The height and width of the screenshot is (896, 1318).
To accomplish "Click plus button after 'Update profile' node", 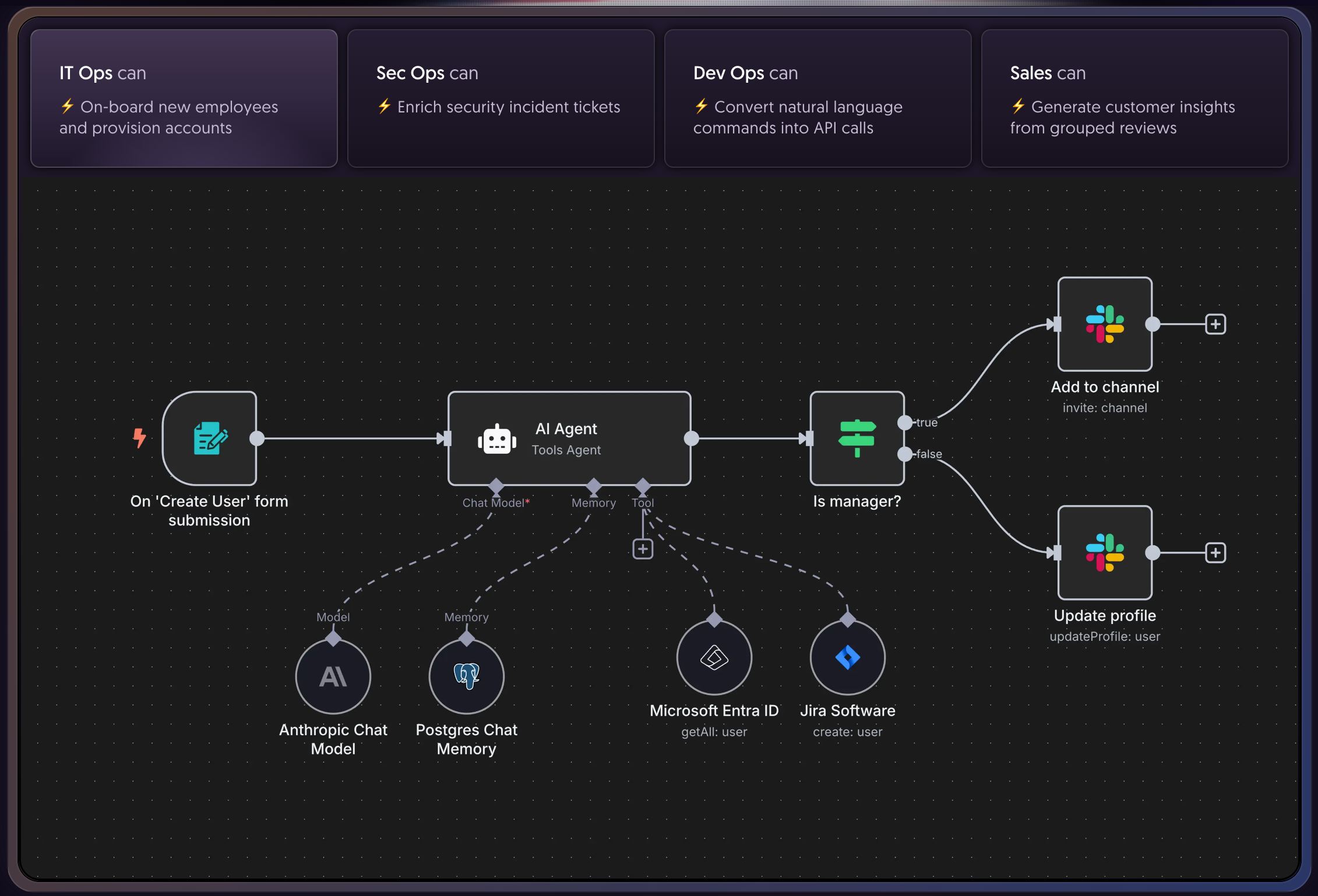I will [x=1215, y=552].
